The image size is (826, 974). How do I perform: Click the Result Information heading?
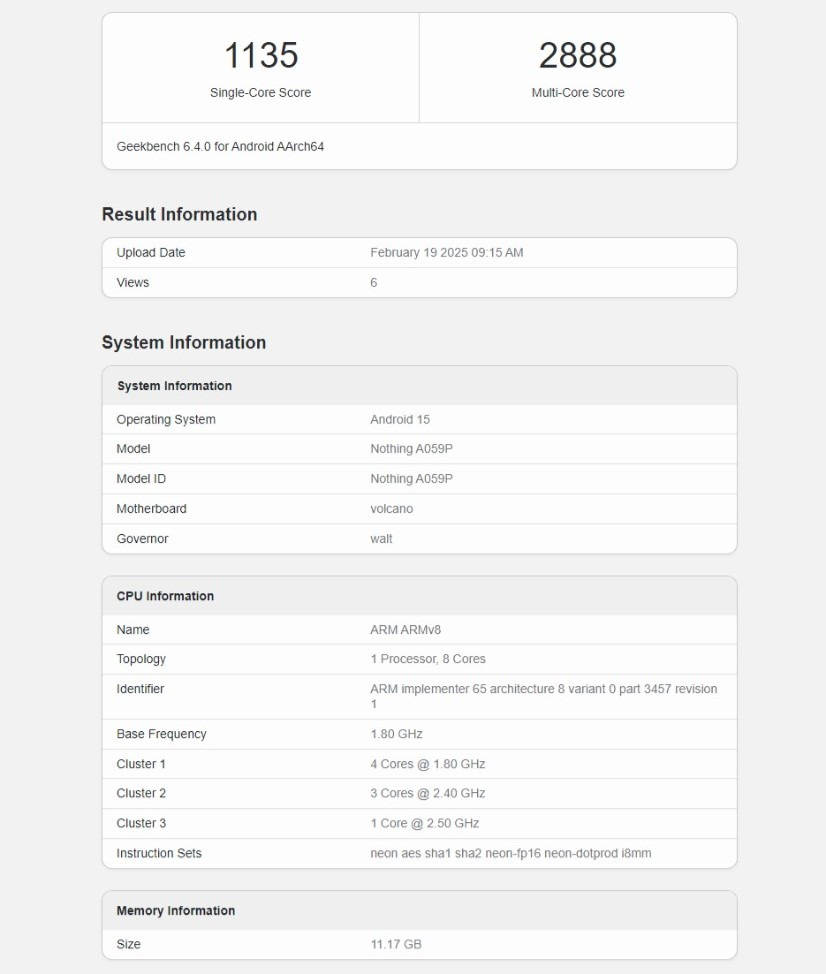pyautogui.click(x=179, y=214)
